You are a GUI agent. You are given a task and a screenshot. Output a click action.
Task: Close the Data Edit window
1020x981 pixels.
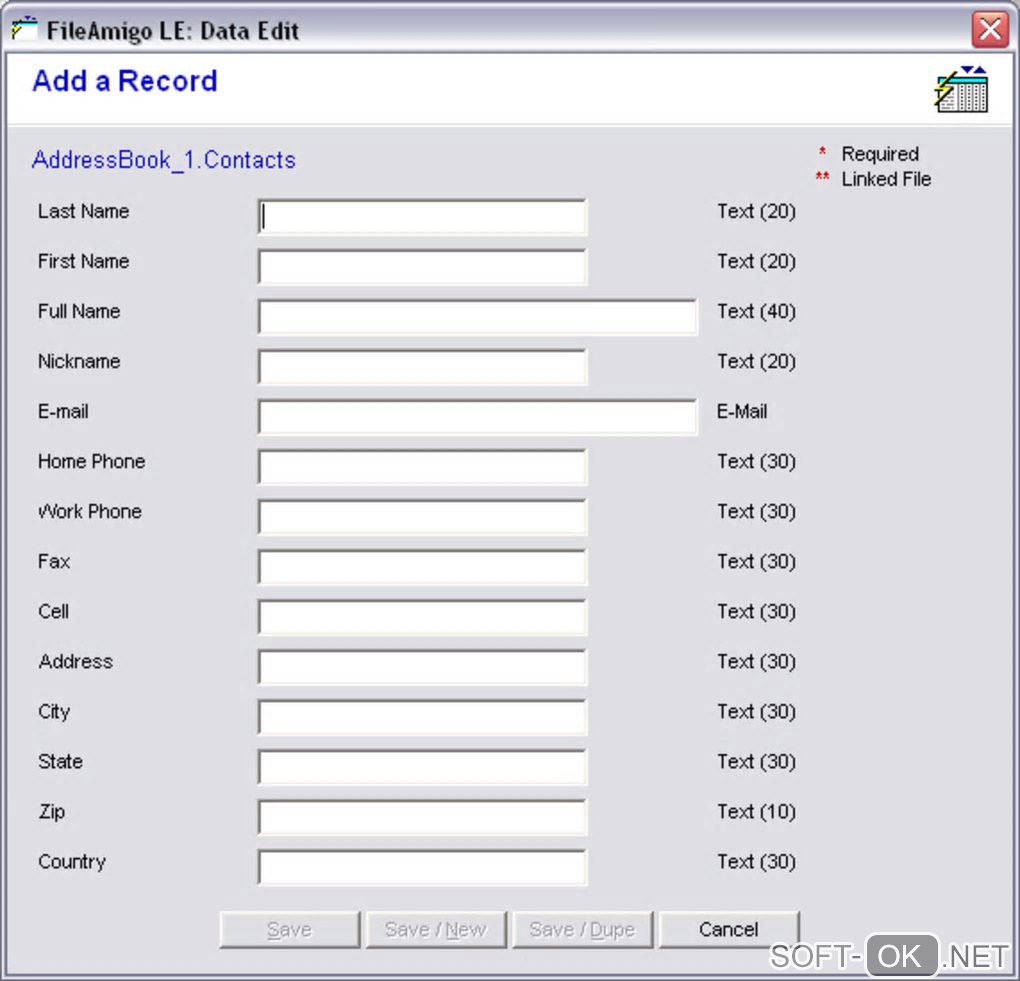pyautogui.click(x=990, y=29)
